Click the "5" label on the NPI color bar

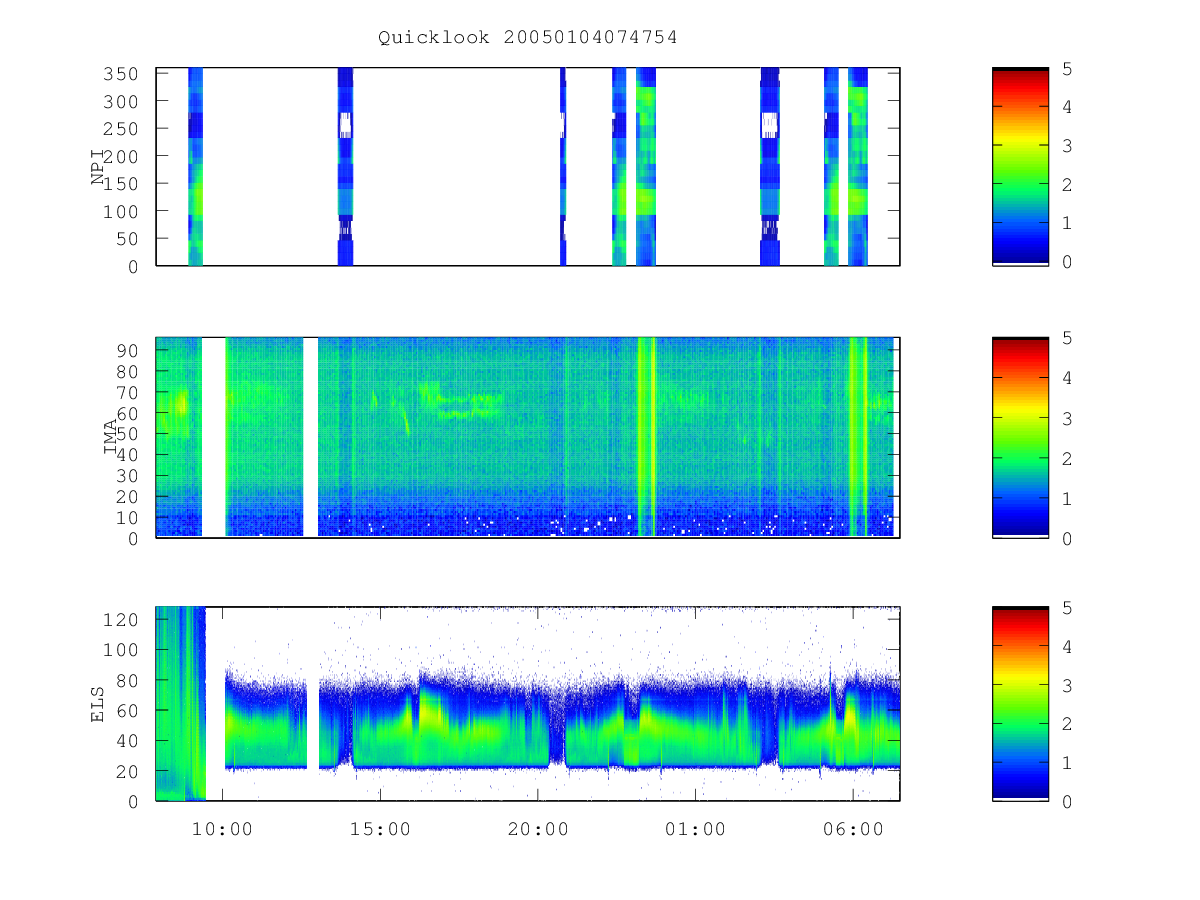click(1067, 69)
